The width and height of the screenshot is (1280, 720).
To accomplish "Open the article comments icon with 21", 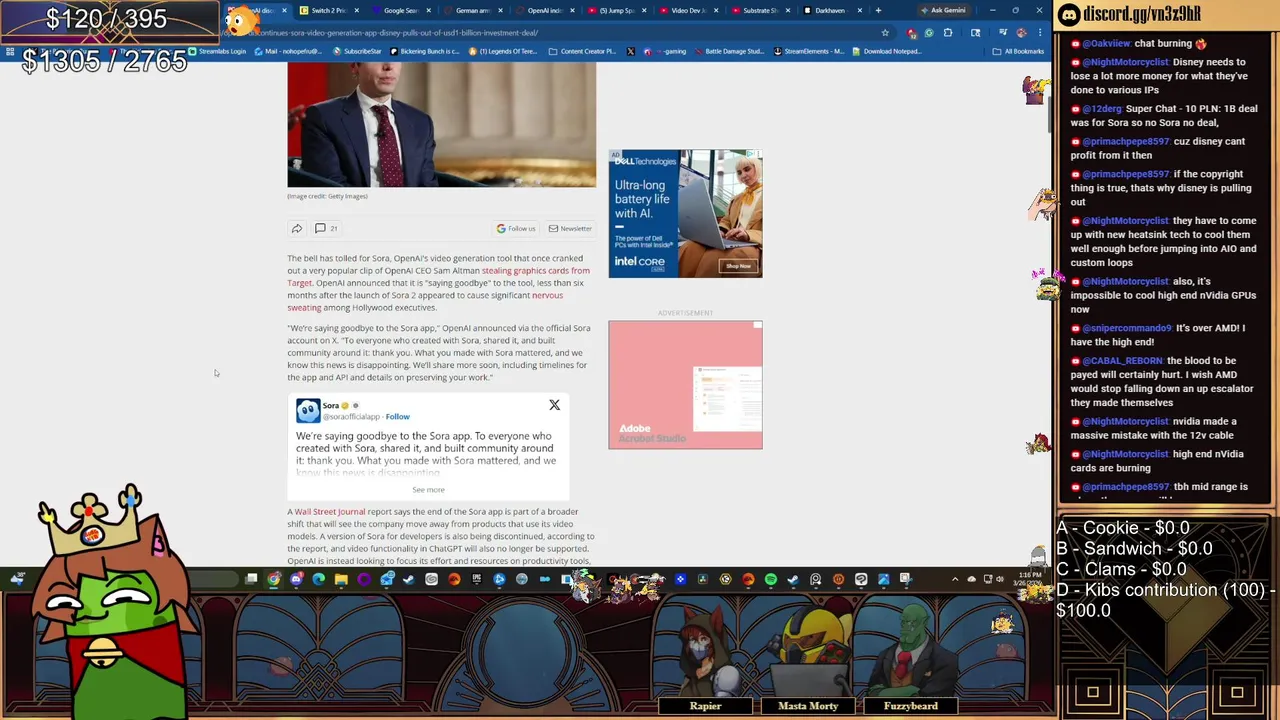I will coord(326,228).
